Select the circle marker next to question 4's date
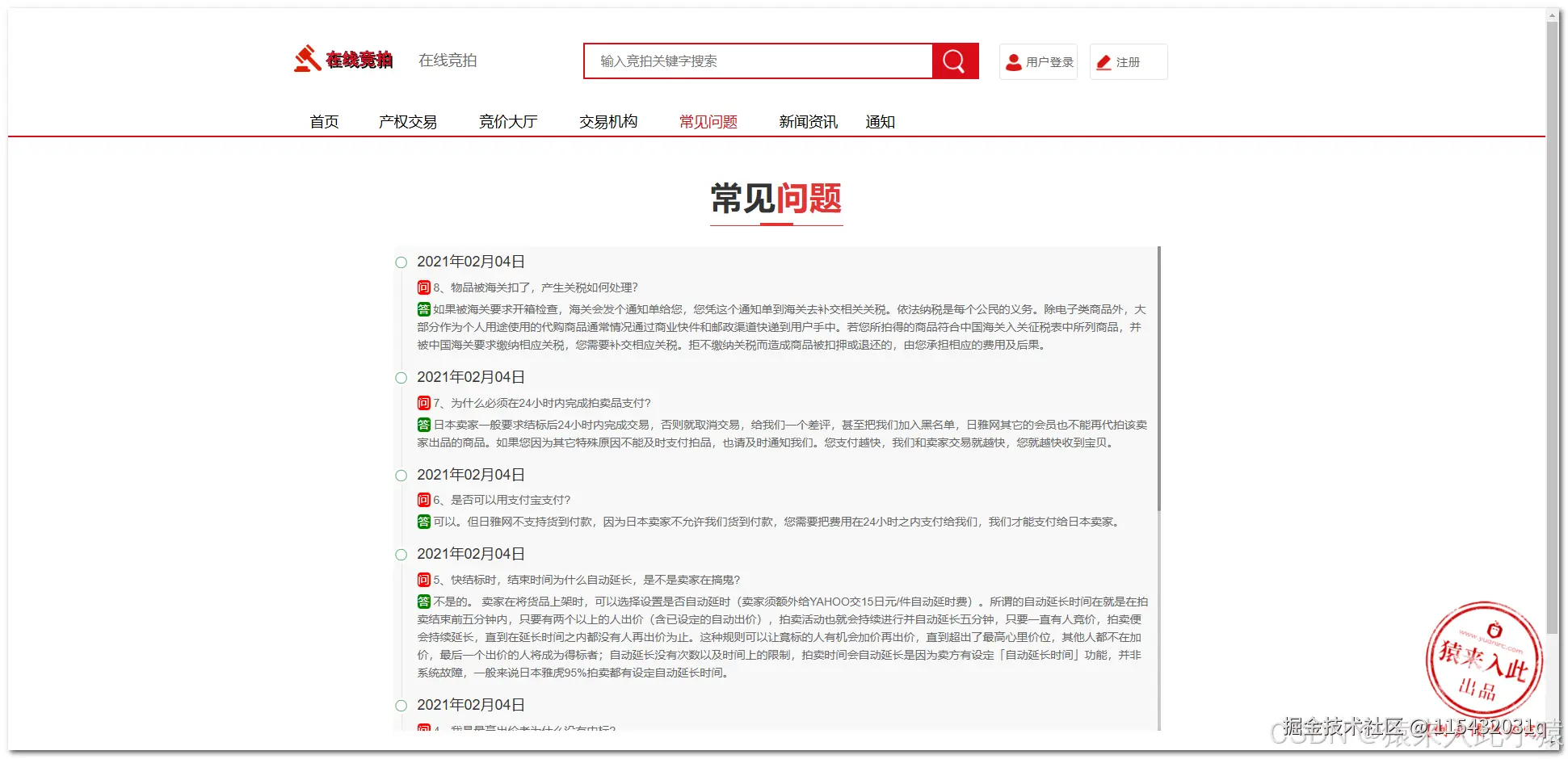Screen dimensions: 1568x759 (x=401, y=705)
